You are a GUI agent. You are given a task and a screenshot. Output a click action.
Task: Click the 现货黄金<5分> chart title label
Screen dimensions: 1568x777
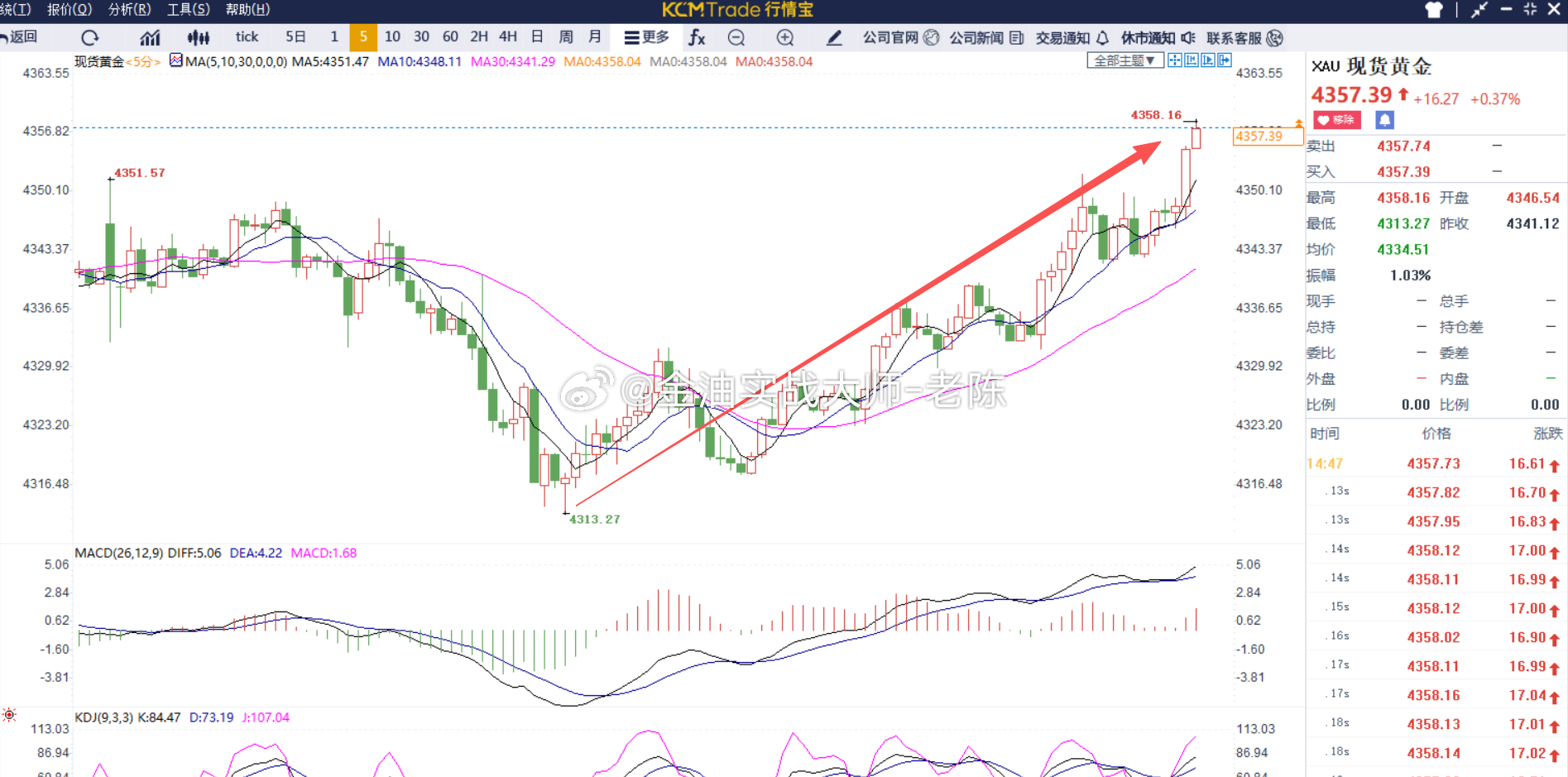pos(117,61)
